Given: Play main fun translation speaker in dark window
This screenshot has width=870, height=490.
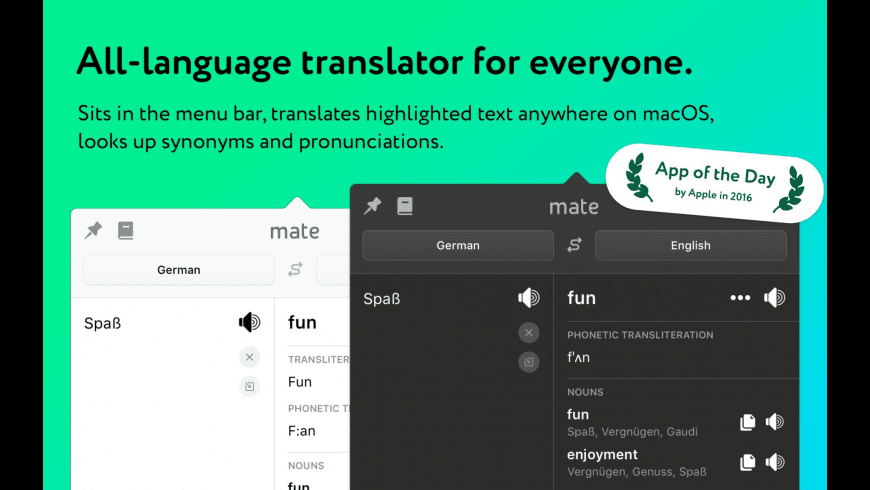Looking at the screenshot, I should click(775, 298).
